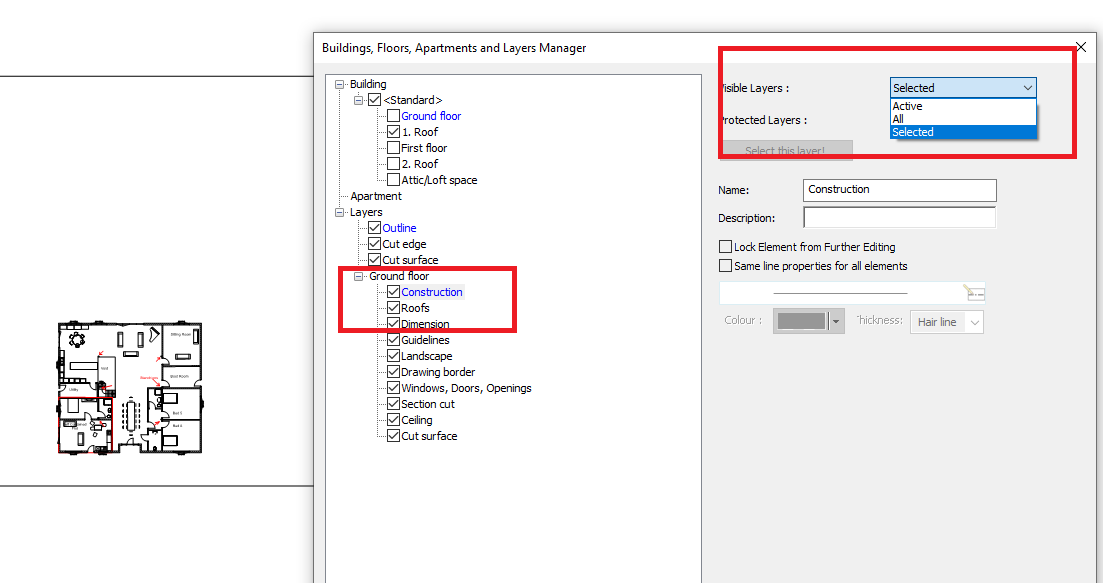The width and height of the screenshot is (1103, 583).
Task: Select the Attic/Loft space floor name
Action: click(439, 180)
